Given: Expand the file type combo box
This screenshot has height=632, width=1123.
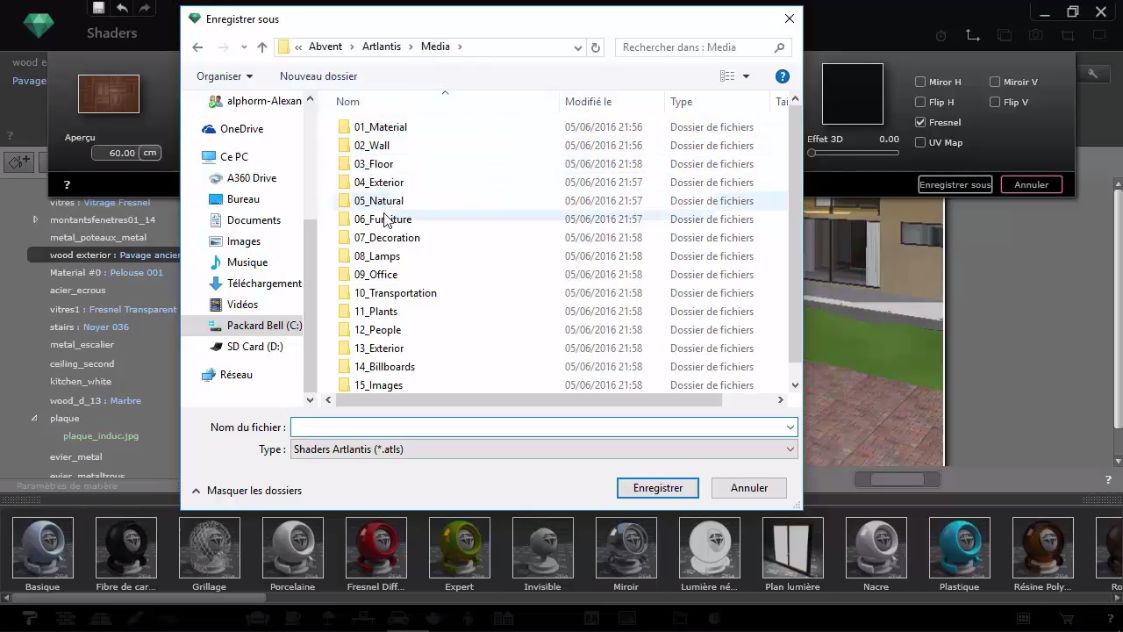Looking at the screenshot, I should click(x=790, y=449).
